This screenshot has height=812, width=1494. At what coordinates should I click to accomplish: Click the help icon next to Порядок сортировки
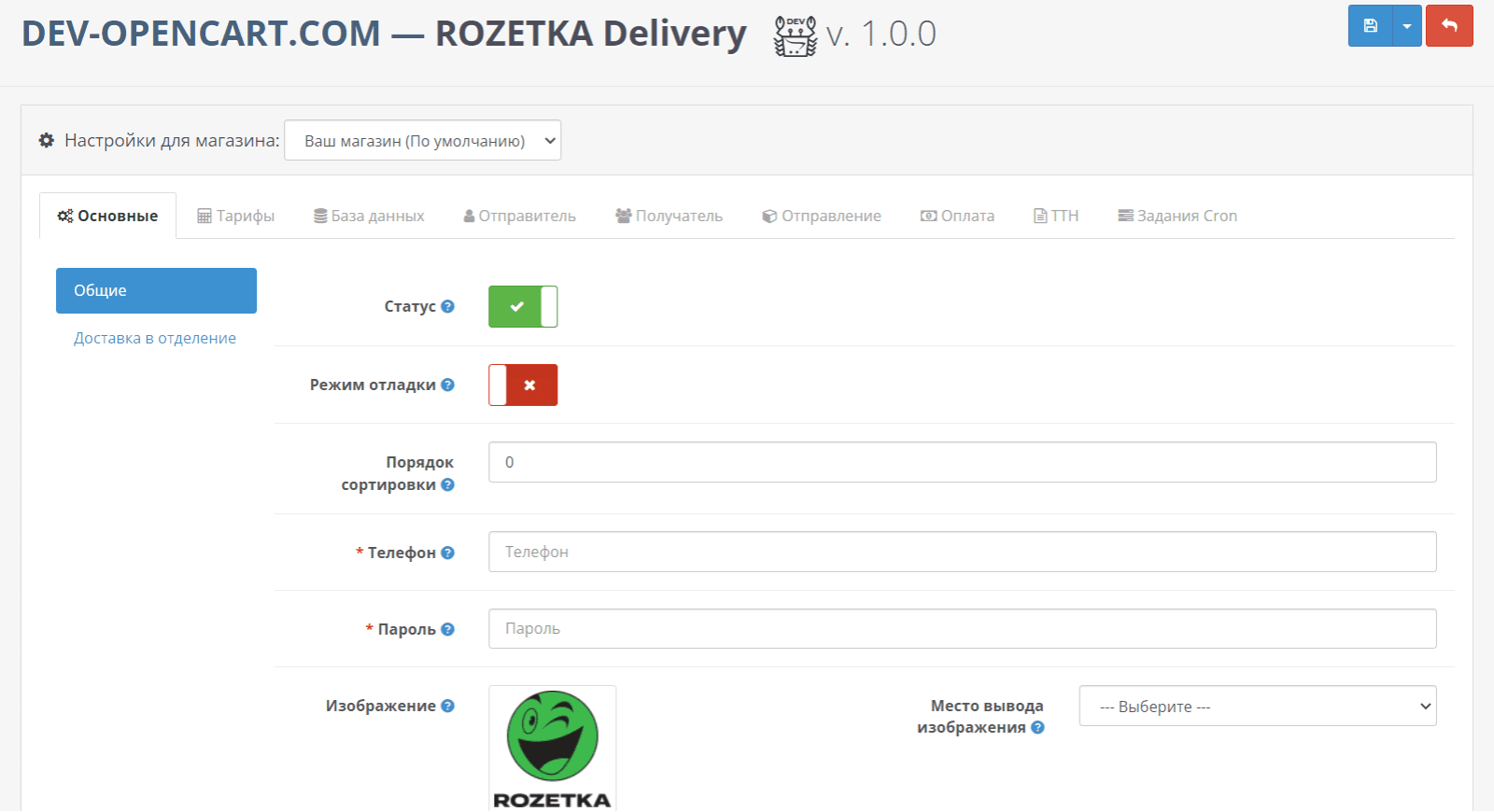(x=447, y=484)
